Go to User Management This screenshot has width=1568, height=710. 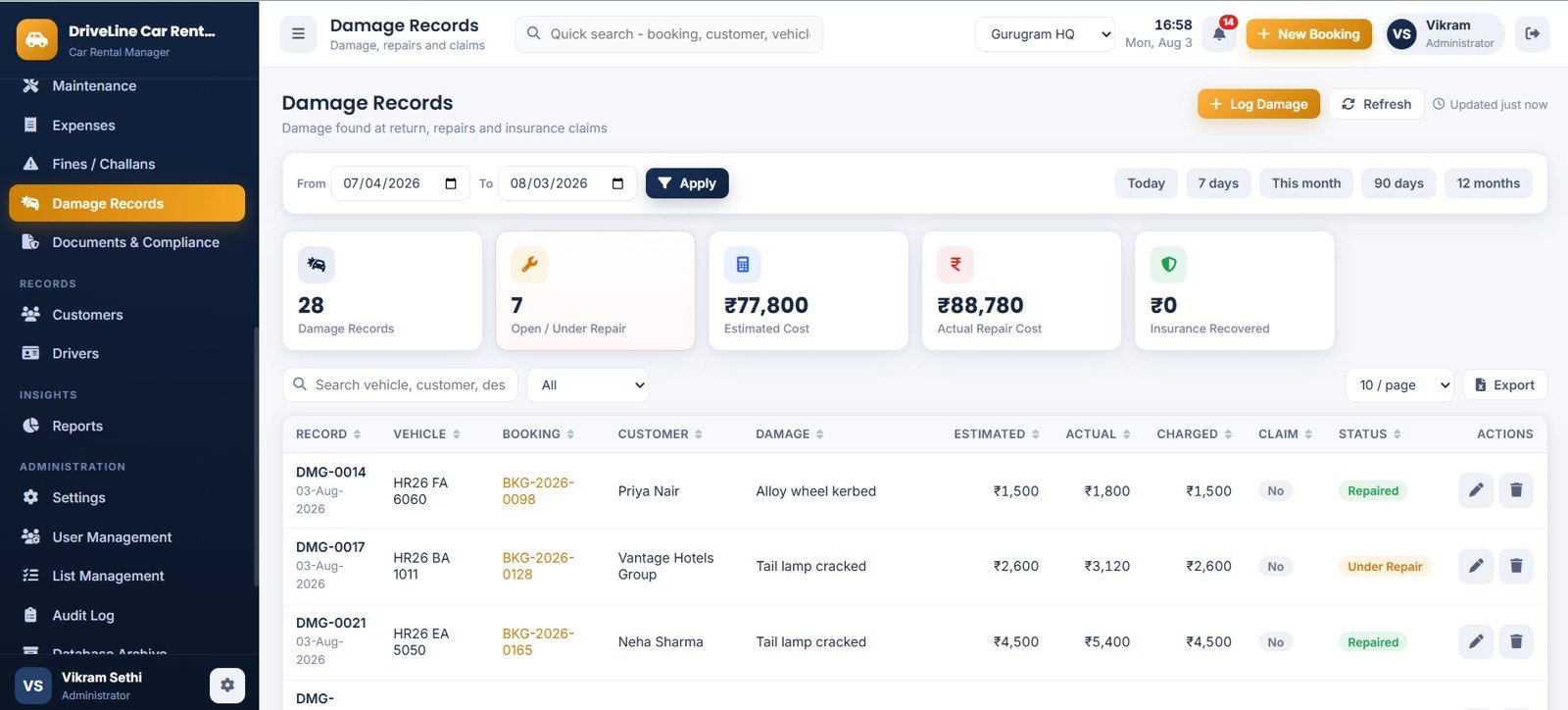(x=127, y=536)
